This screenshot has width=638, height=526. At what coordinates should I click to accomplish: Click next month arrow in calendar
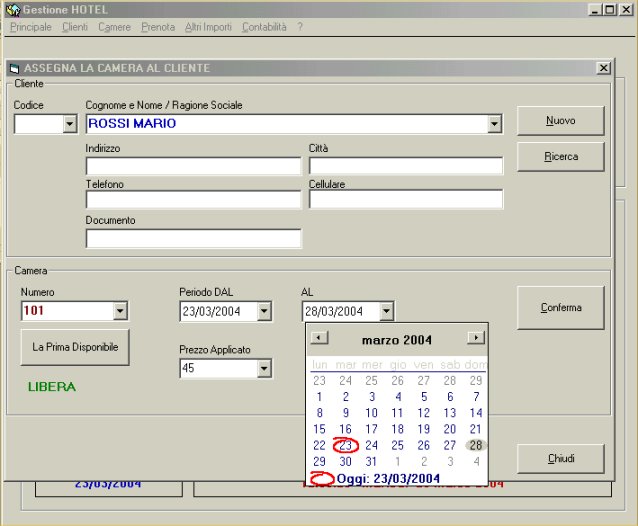476,339
